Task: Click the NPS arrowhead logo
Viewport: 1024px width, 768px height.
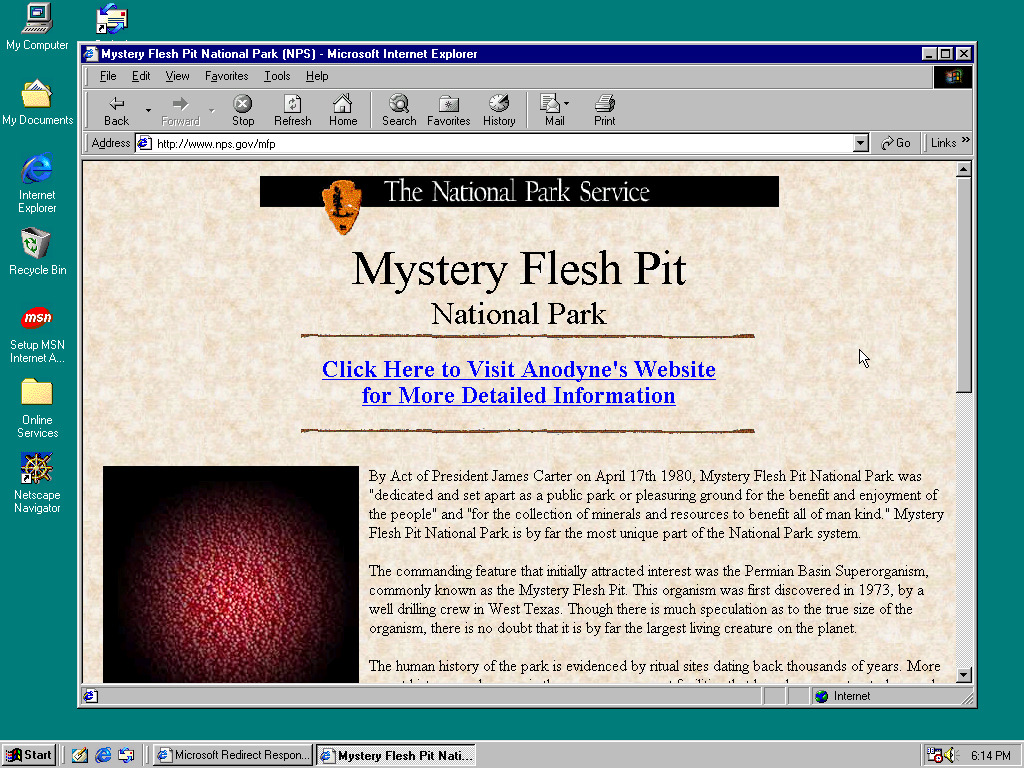Action: (x=342, y=207)
